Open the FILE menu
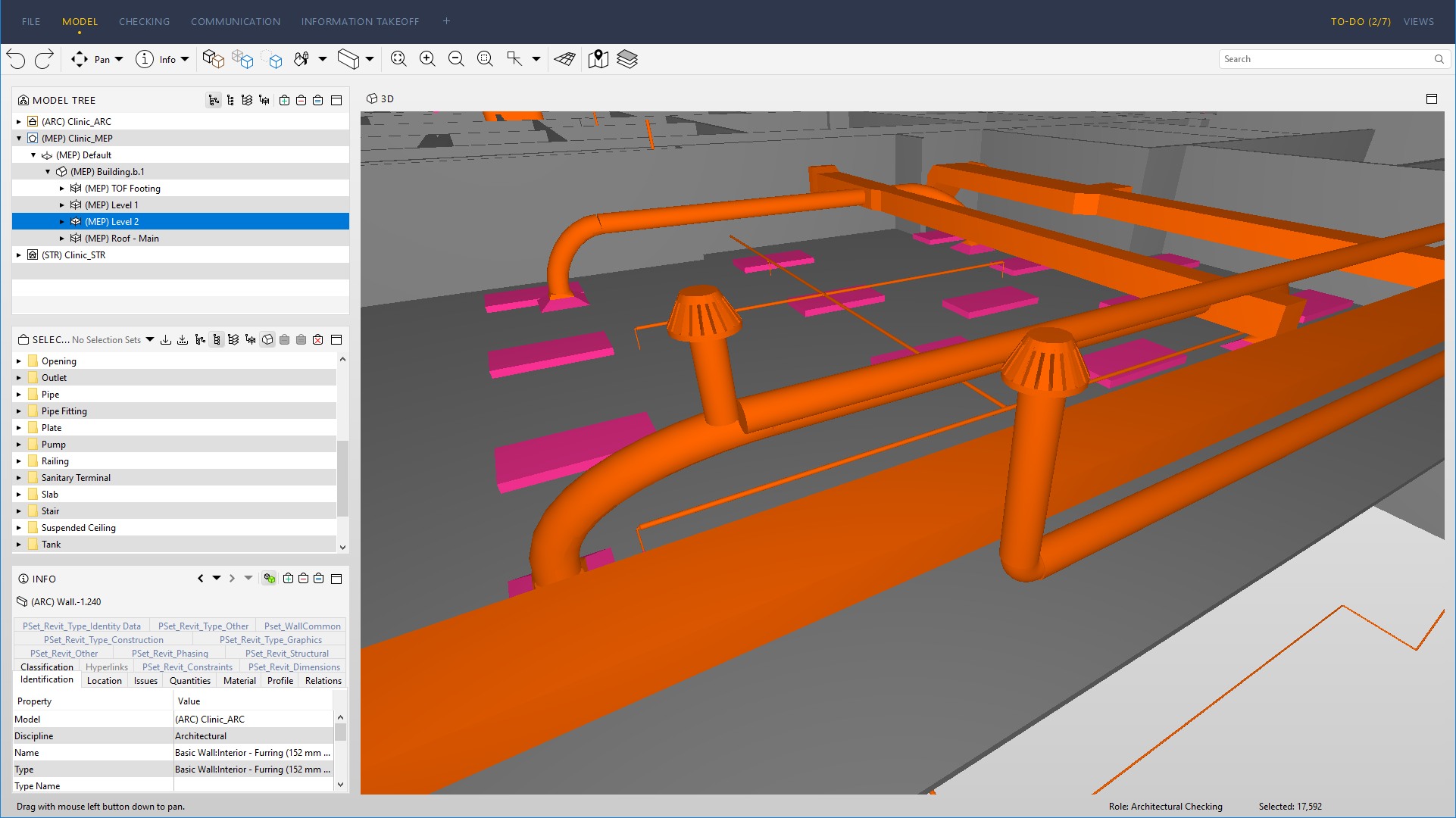The width and height of the screenshot is (1456, 818). [x=31, y=21]
